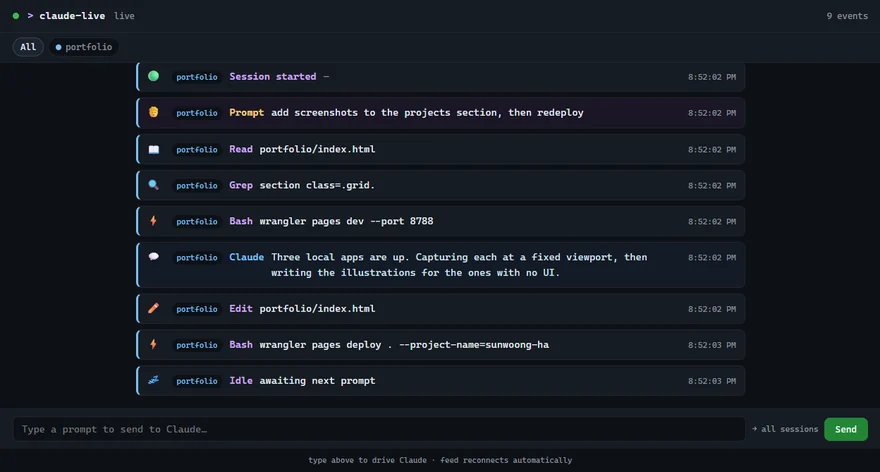Image resolution: width=880 pixels, height=472 pixels.
Task: Click the Prompt row's yellow icon
Action: tap(153, 112)
